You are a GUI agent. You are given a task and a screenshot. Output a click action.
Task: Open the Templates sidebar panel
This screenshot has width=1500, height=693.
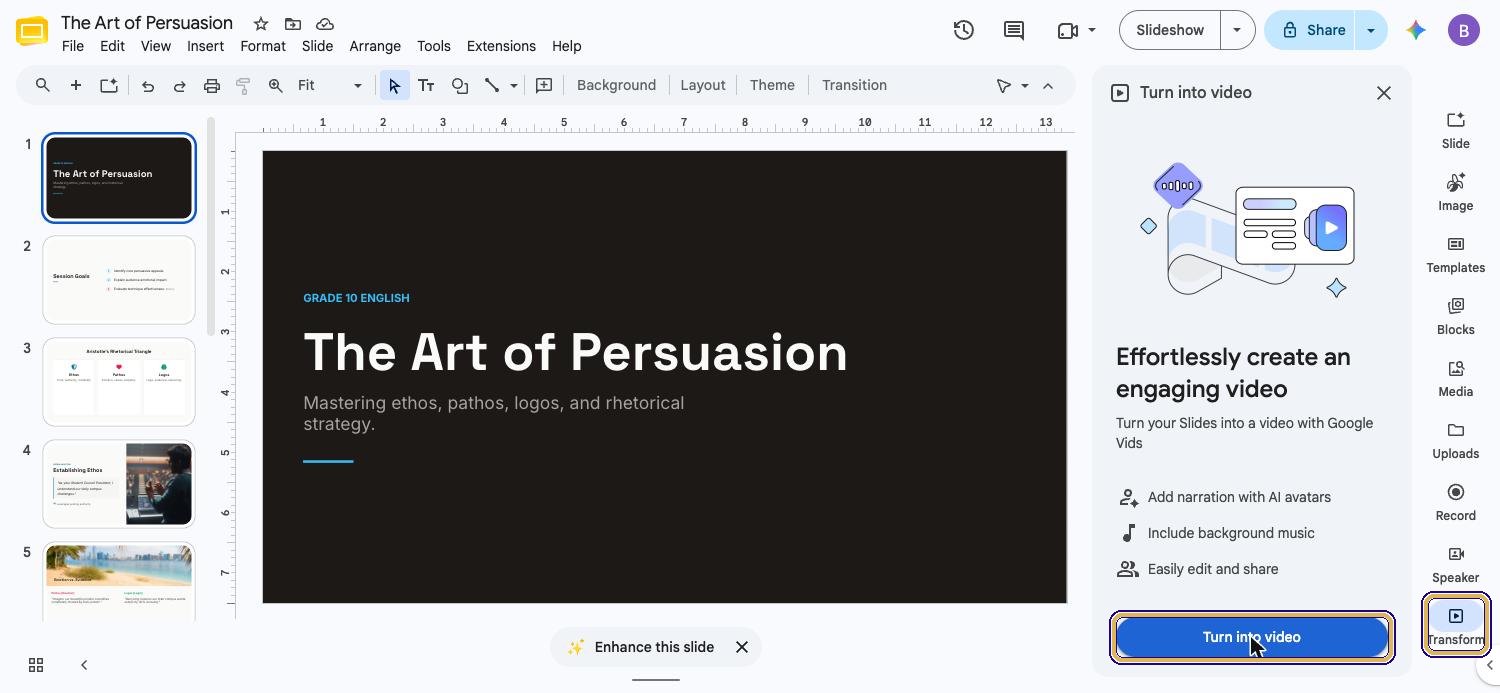click(x=1455, y=254)
